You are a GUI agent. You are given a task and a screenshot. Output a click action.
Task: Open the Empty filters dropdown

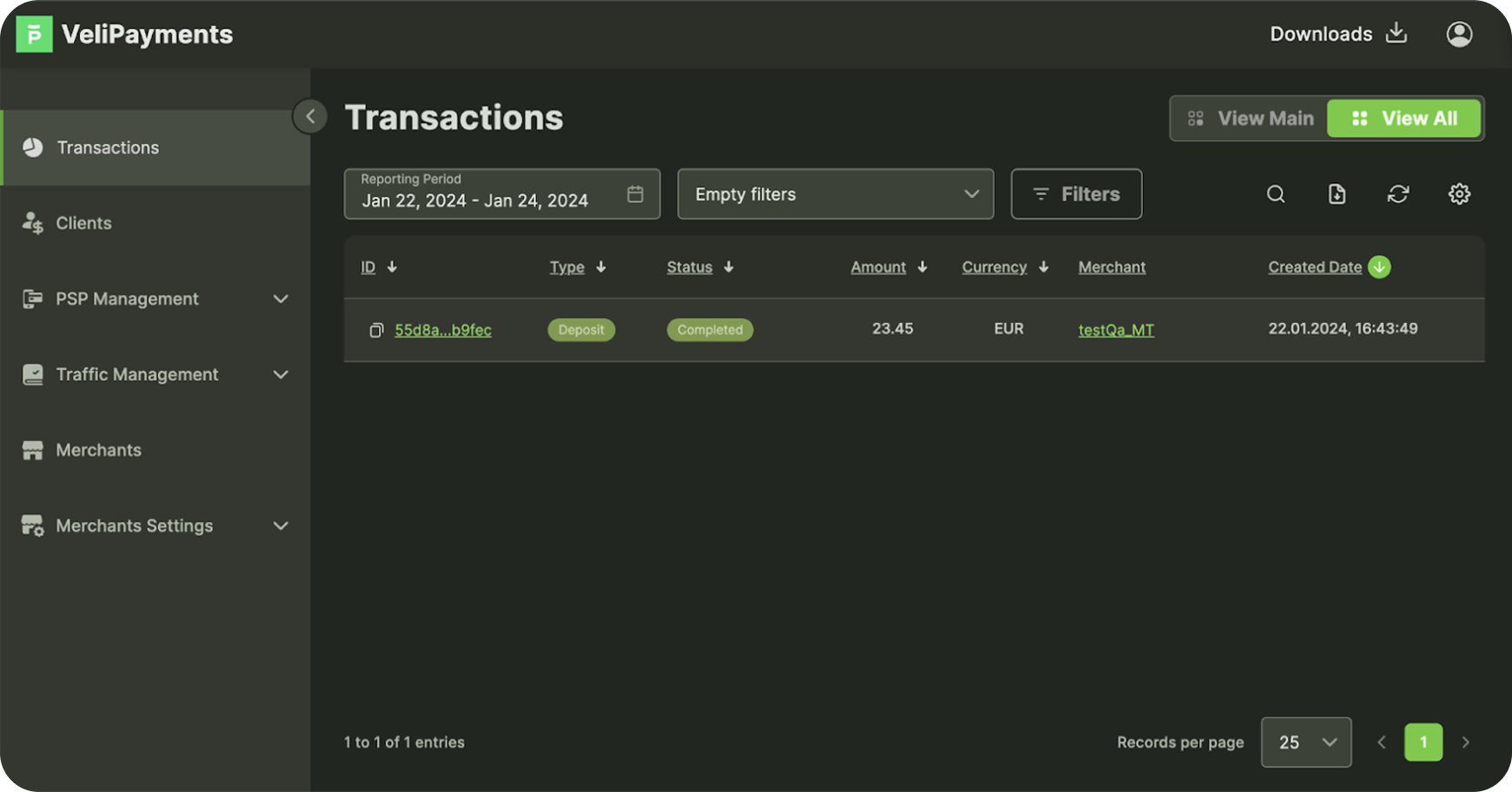pyautogui.click(x=835, y=195)
